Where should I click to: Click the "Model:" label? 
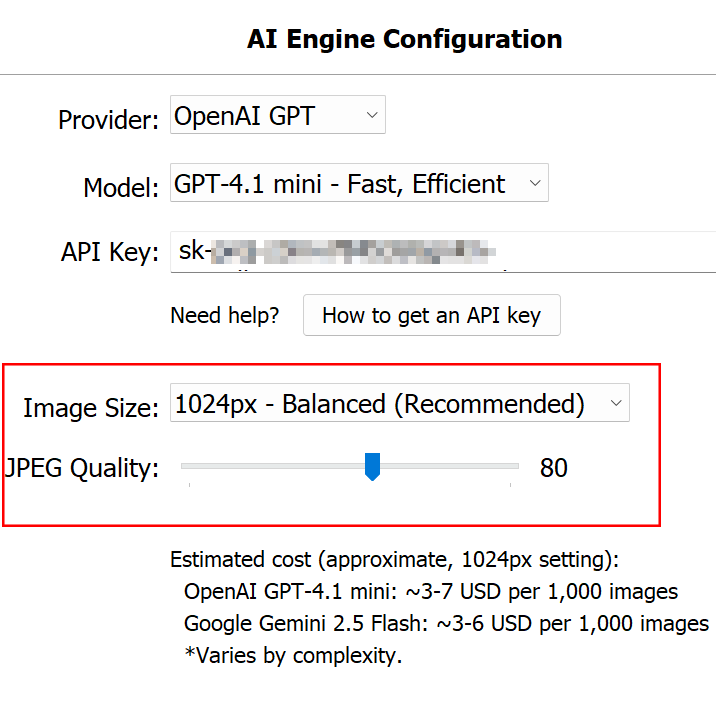tap(121, 188)
